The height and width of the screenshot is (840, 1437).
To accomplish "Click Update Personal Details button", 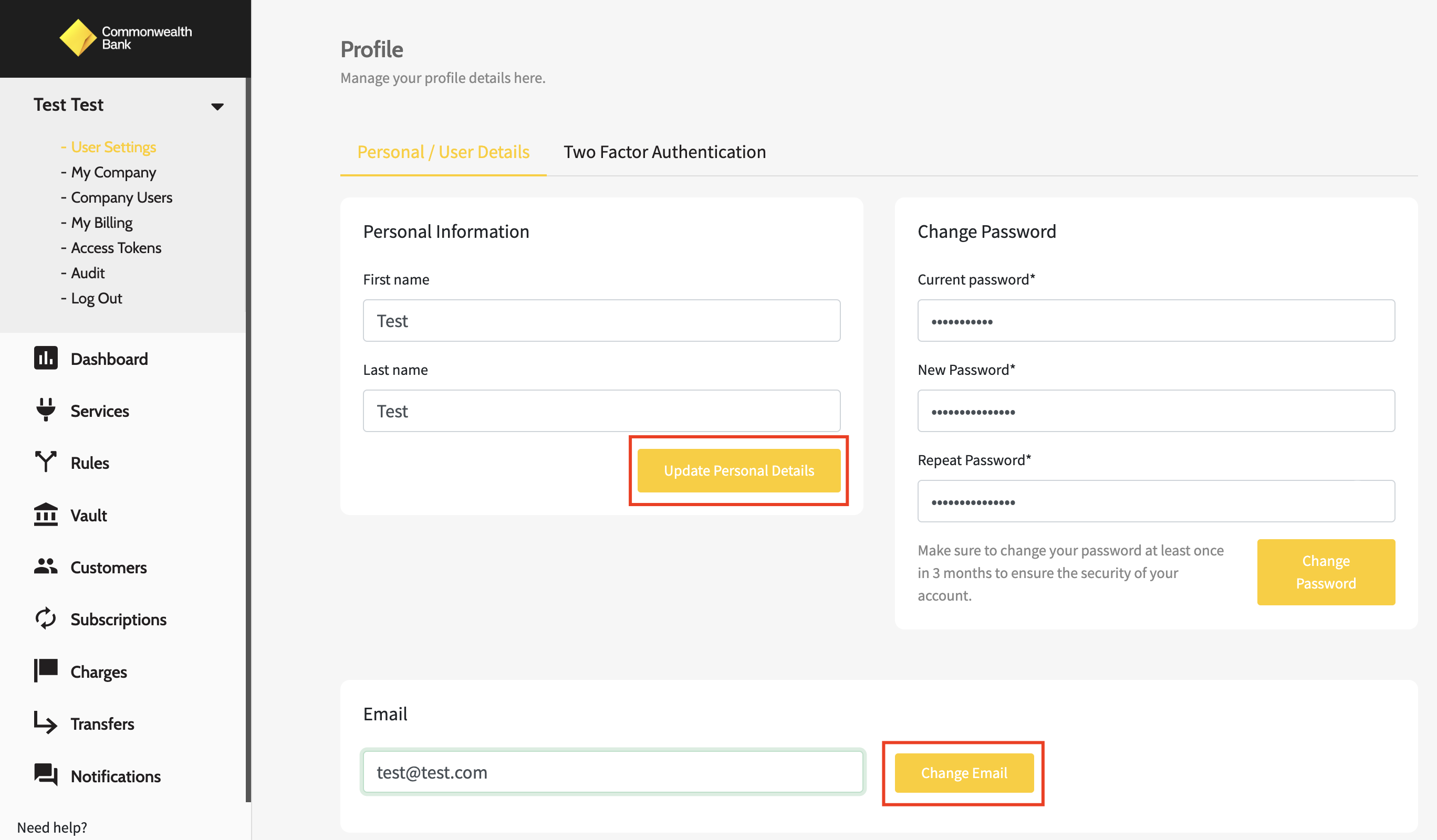I will tap(739, 470).
